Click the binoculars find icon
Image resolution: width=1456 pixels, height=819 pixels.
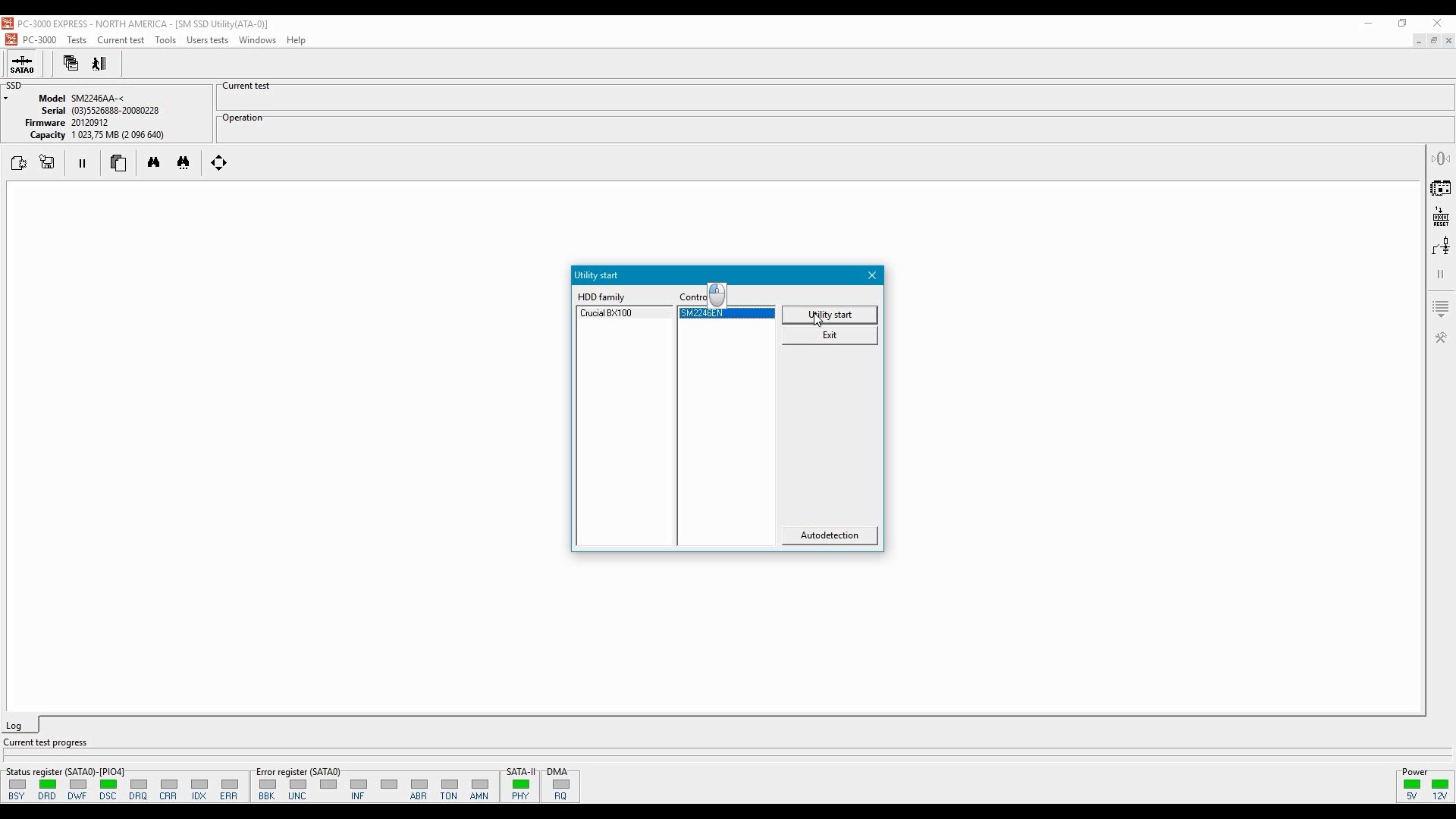[154, 163]
